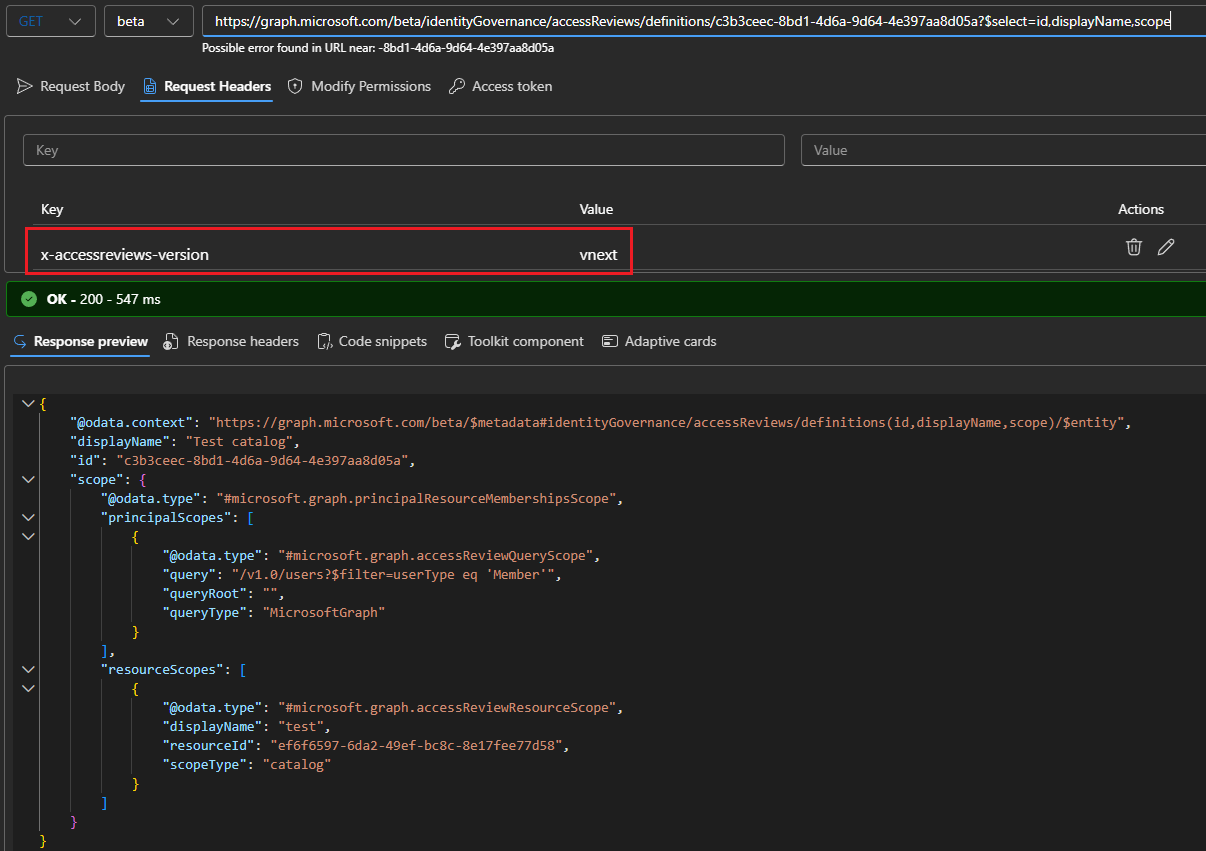Collapse the "principalScopes" array
Image resolution: width=1206 pixels, height=851 pixels.
pos(27,518)
